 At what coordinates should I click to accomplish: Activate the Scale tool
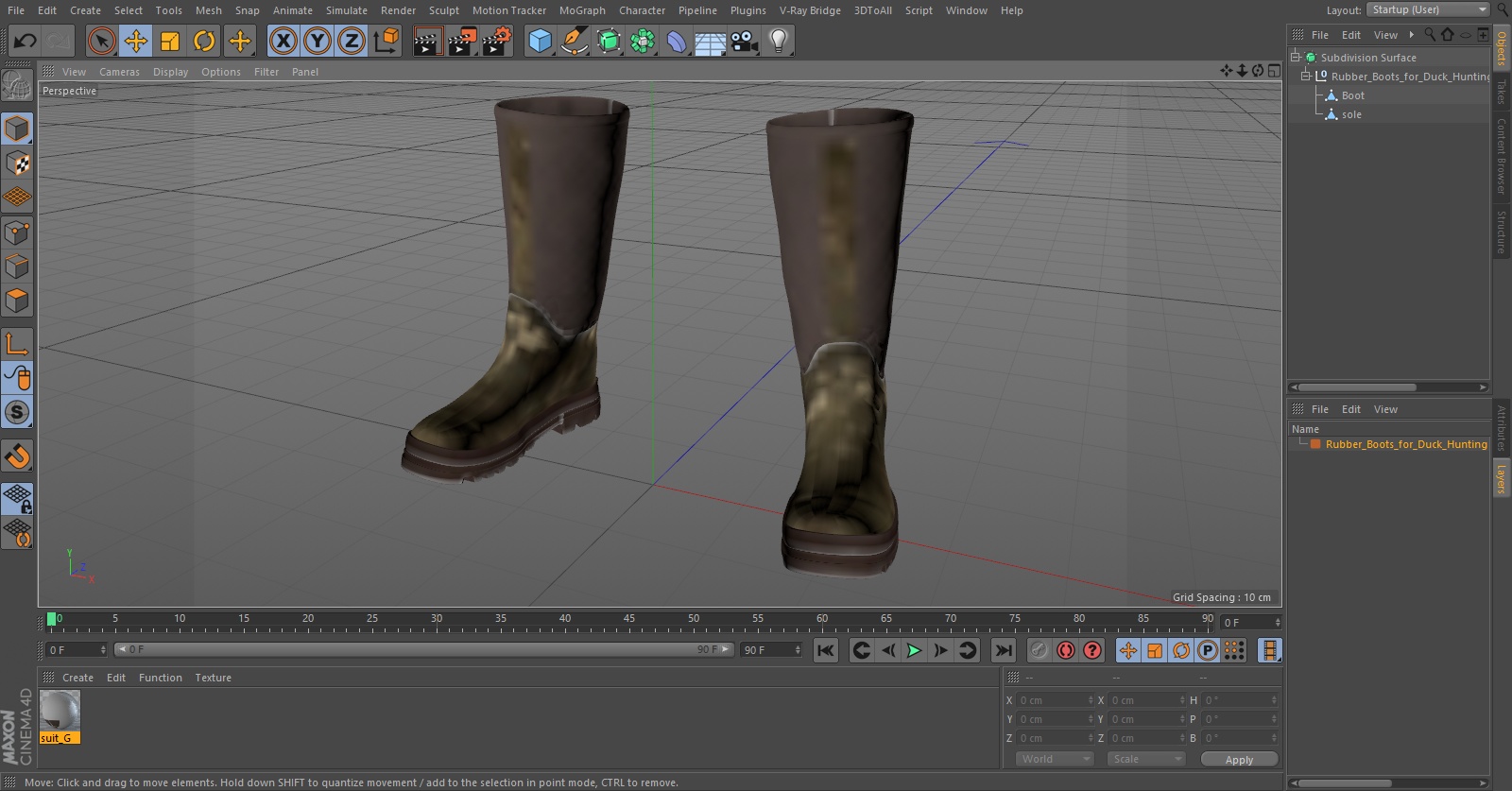tap(170, 41)
